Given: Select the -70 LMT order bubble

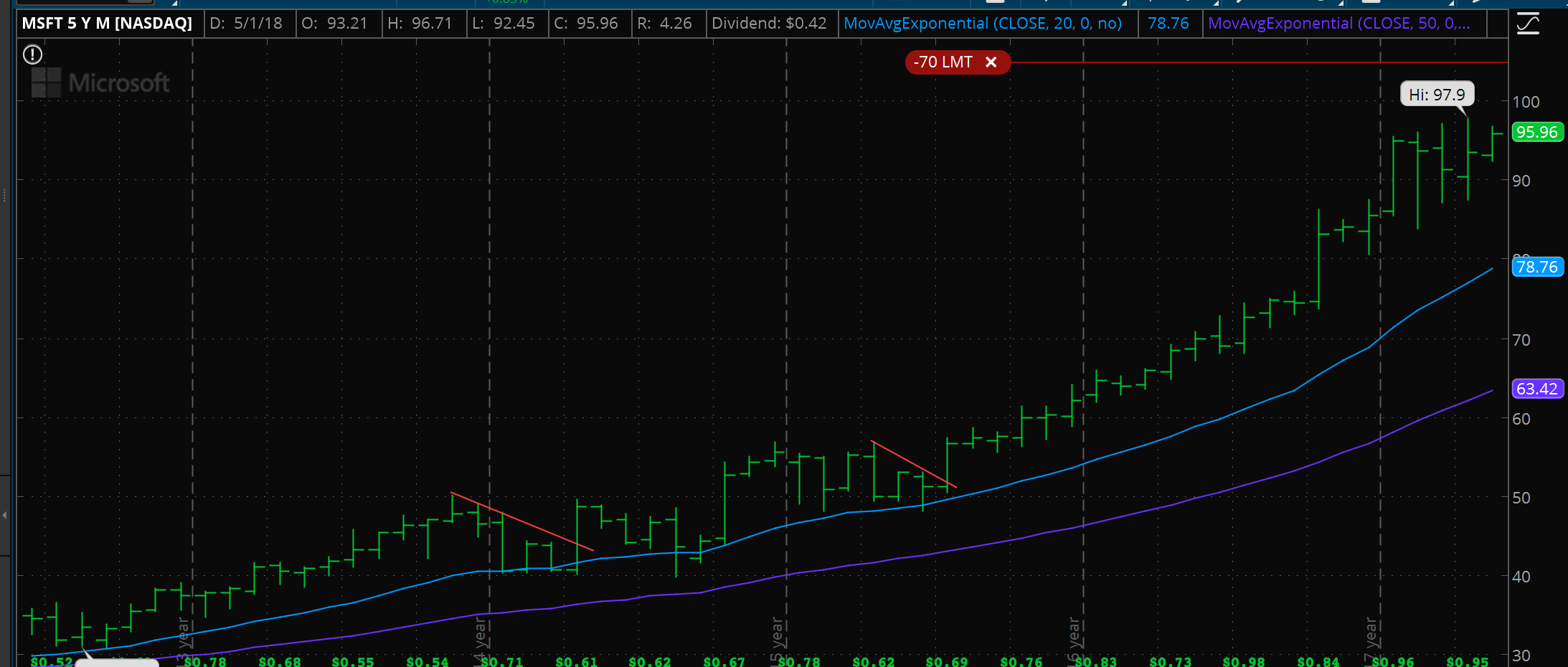Looking at the screenshot, I should point(958,62).
